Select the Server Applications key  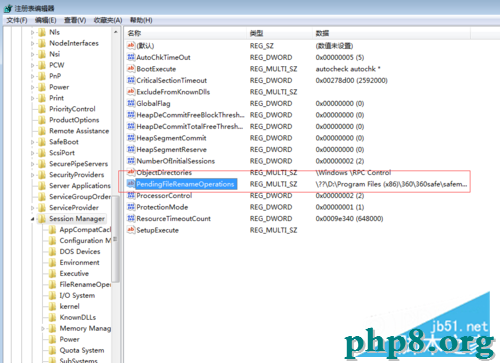tap(80, 186)
